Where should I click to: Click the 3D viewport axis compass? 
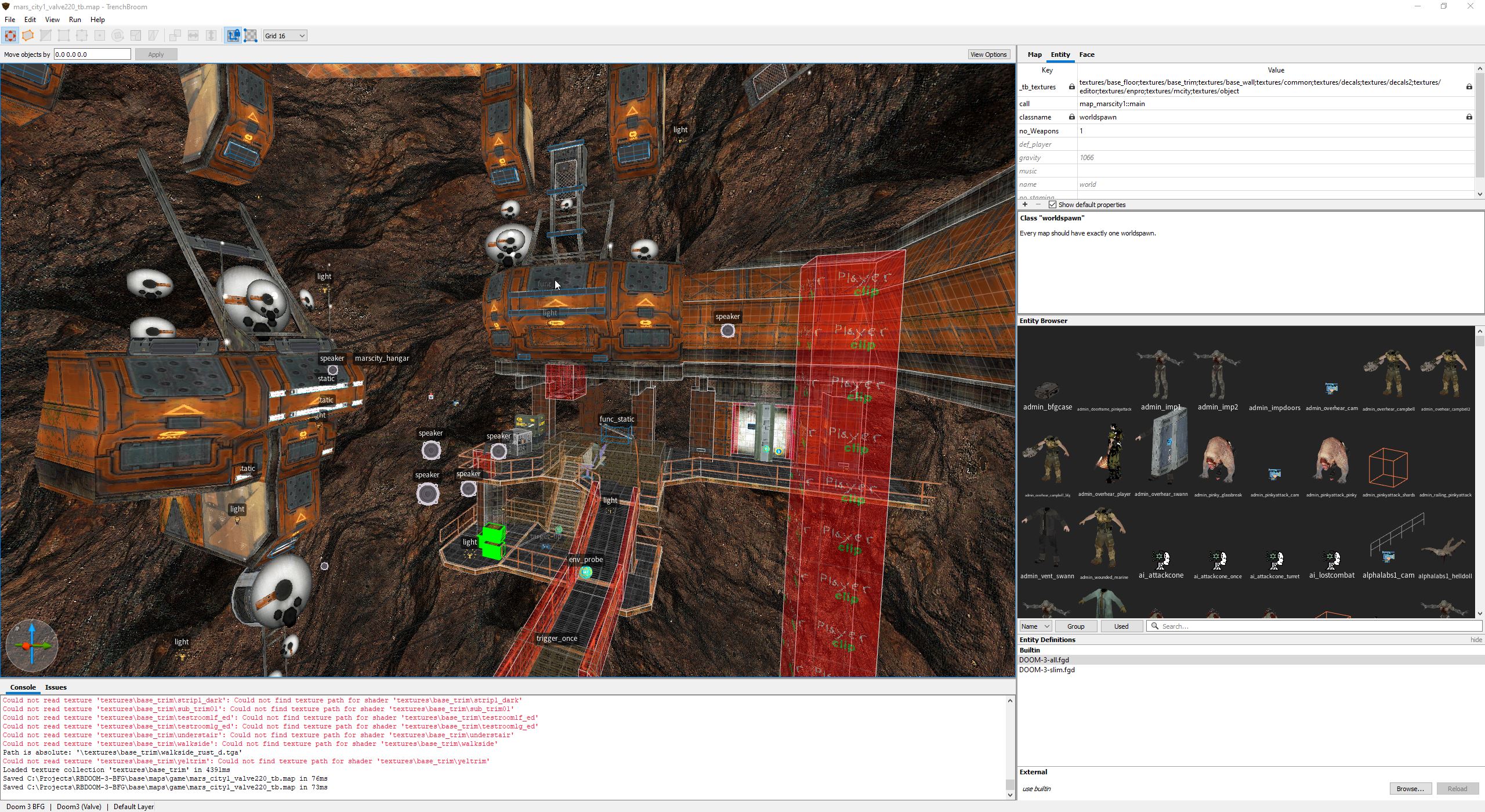32,646
